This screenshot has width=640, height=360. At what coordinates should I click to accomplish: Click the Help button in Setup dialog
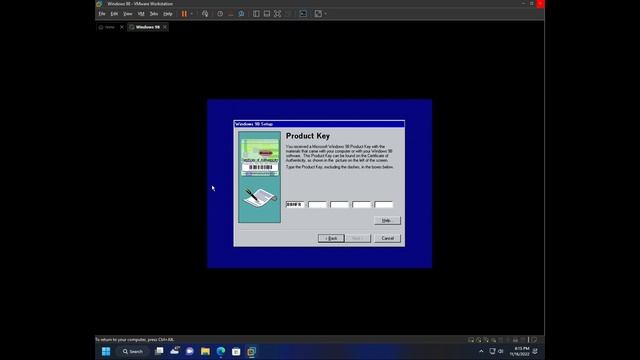(387, 220)
